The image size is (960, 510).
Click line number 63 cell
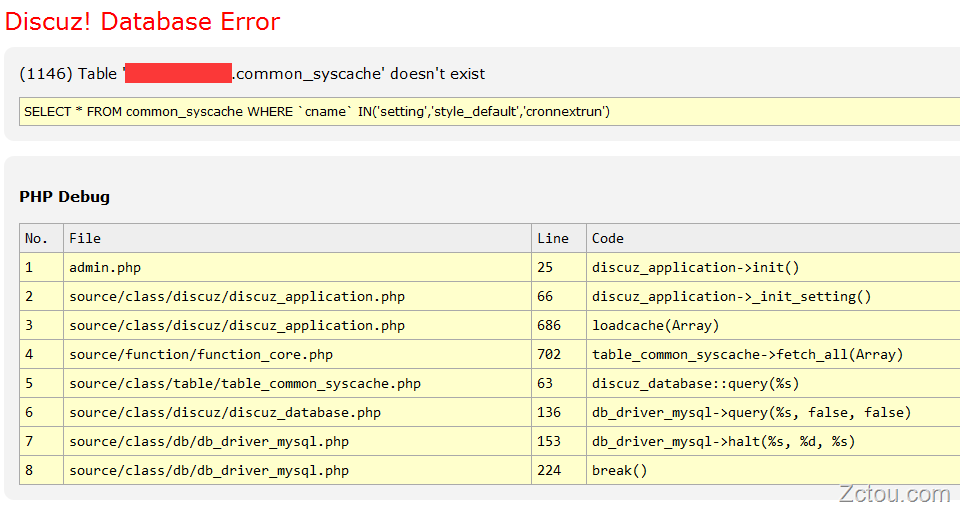(x=559, y=383)
